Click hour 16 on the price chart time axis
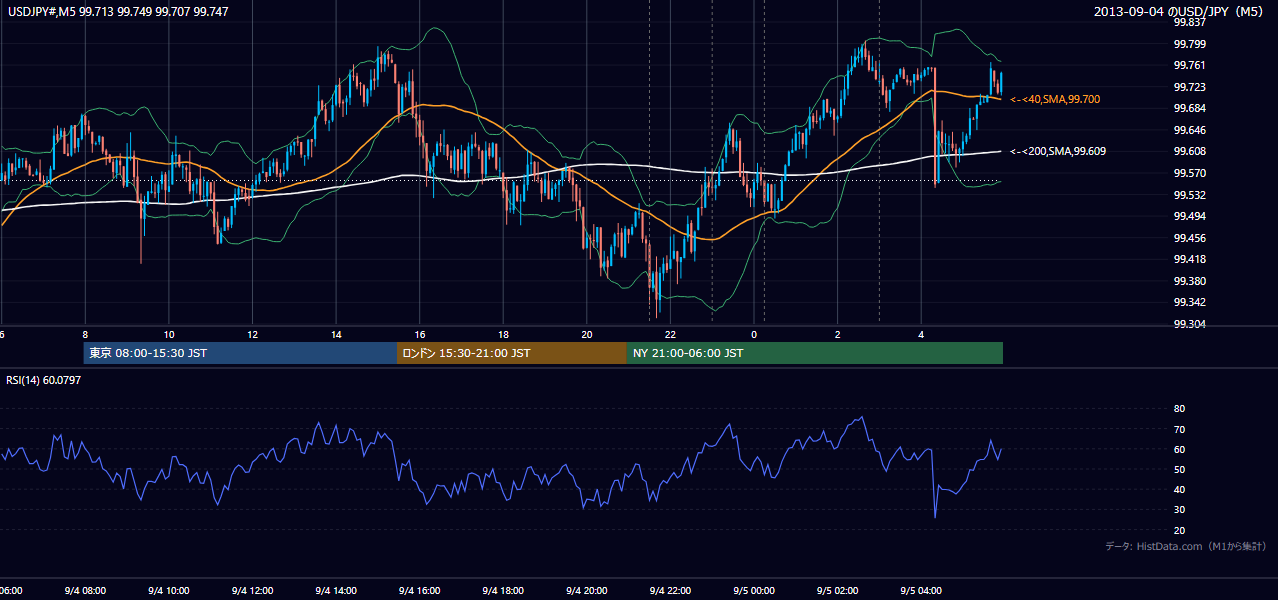 420,335
